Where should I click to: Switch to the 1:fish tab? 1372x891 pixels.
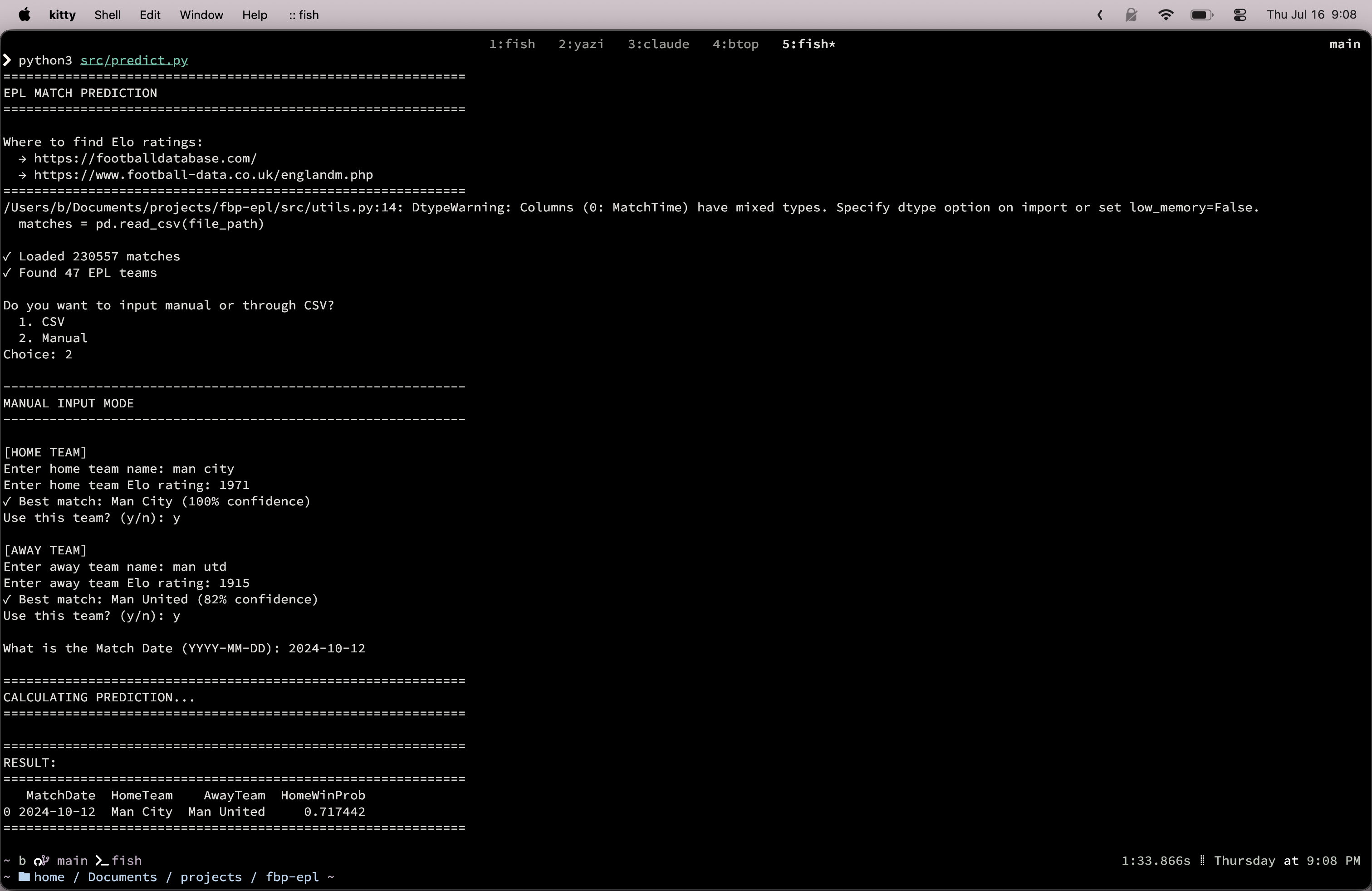click(512, 44)
